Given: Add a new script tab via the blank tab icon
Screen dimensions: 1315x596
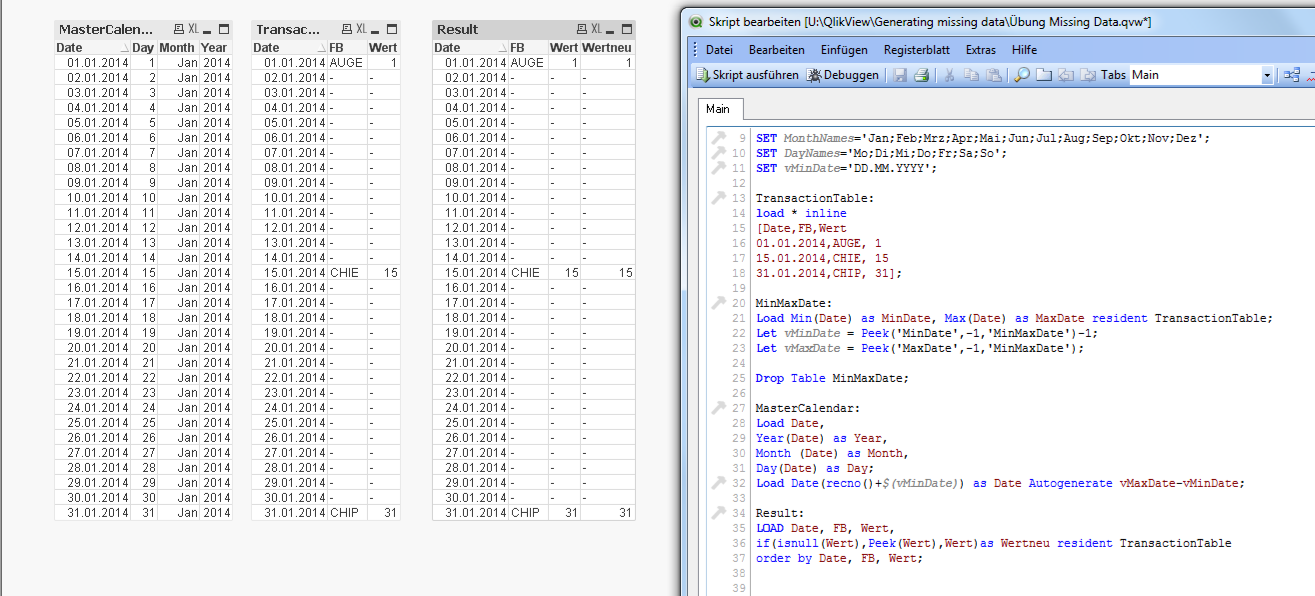Looking at the screenshot, I should pyautogui.click(x=1043, y=75).
